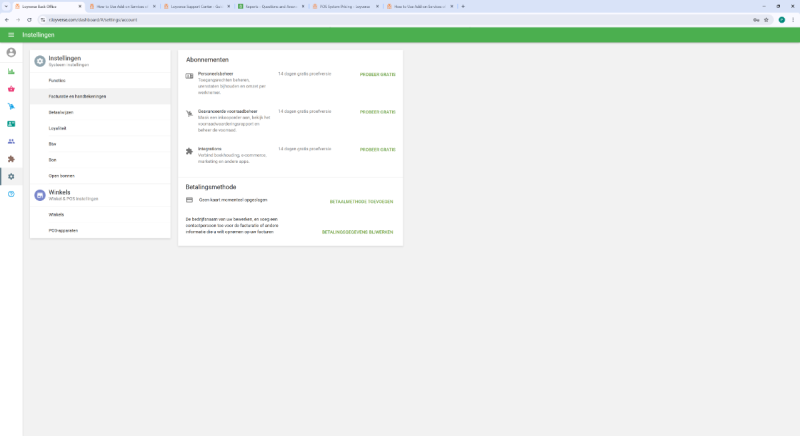Click Betaalmethode Toevoegen button

361,201
